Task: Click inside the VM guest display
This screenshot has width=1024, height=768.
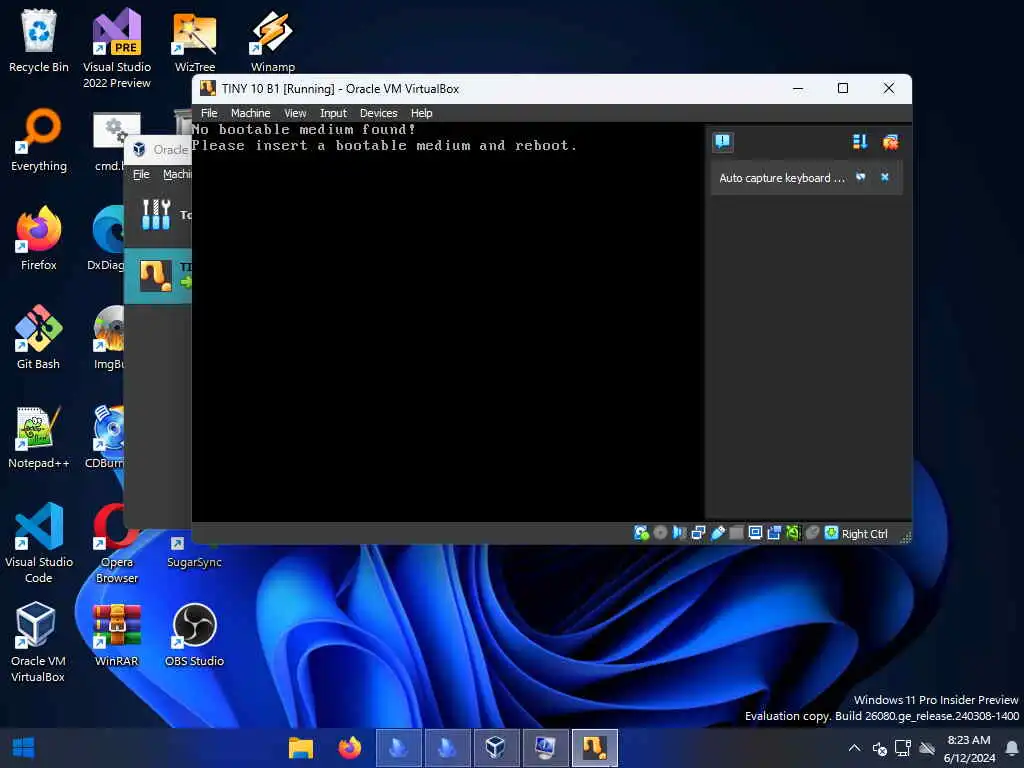Action: coord(447,322)
